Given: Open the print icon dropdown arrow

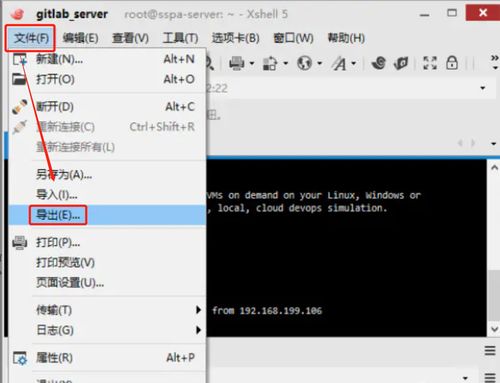Looking at the screenshot, I should point(252,63).
